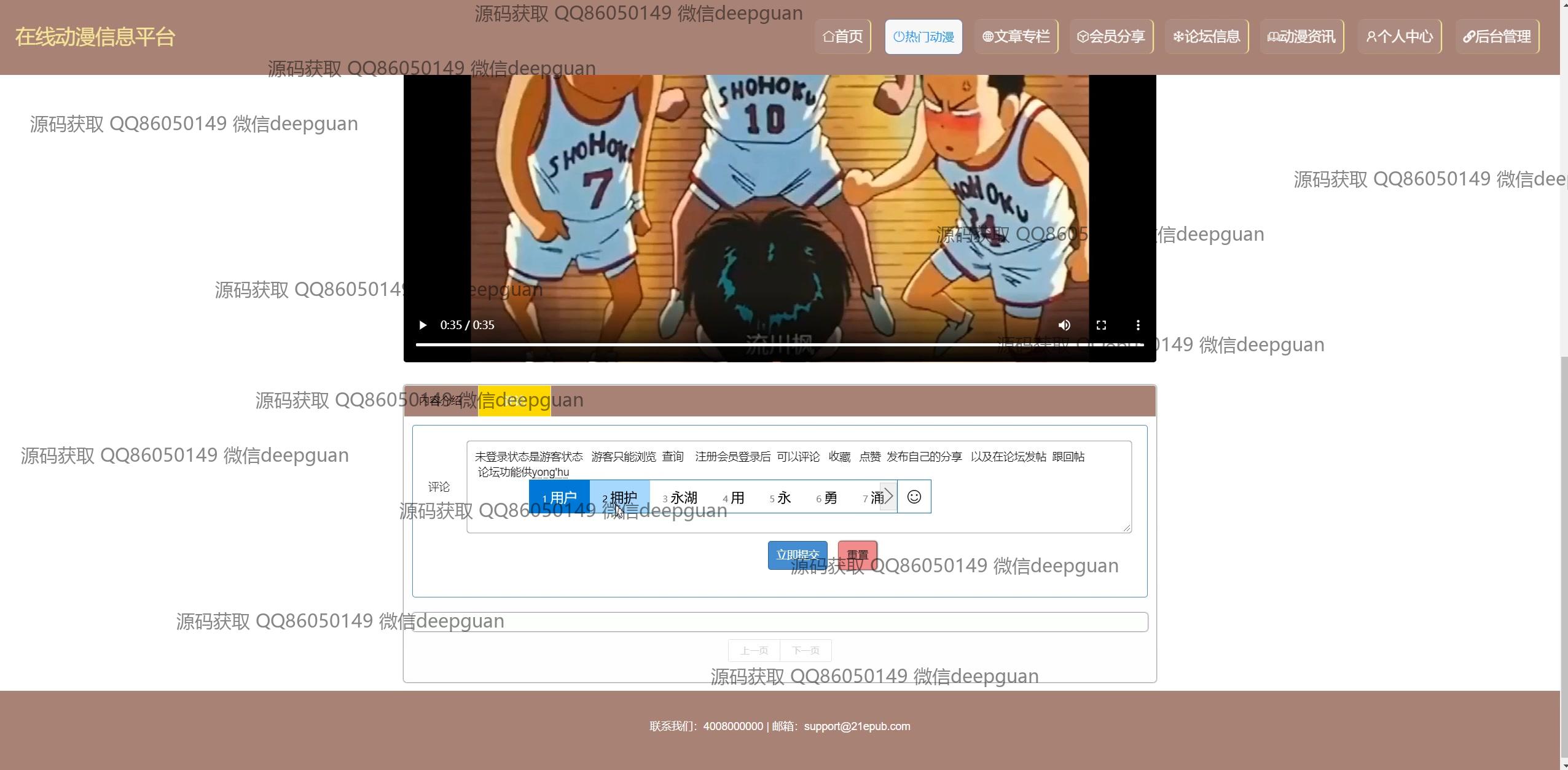The height and width of the screenshot is (770, 1568).
Task: Choose IME candidate 2 拥护
Action: [x=619, y=497]
